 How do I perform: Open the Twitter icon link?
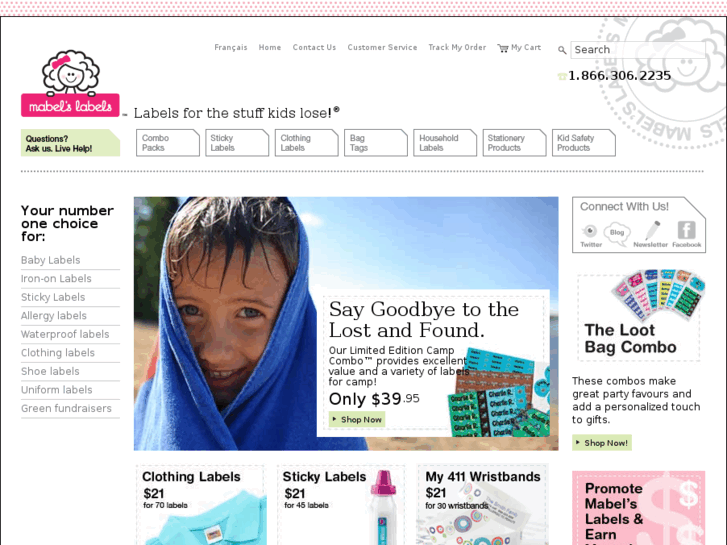[590, 231]
